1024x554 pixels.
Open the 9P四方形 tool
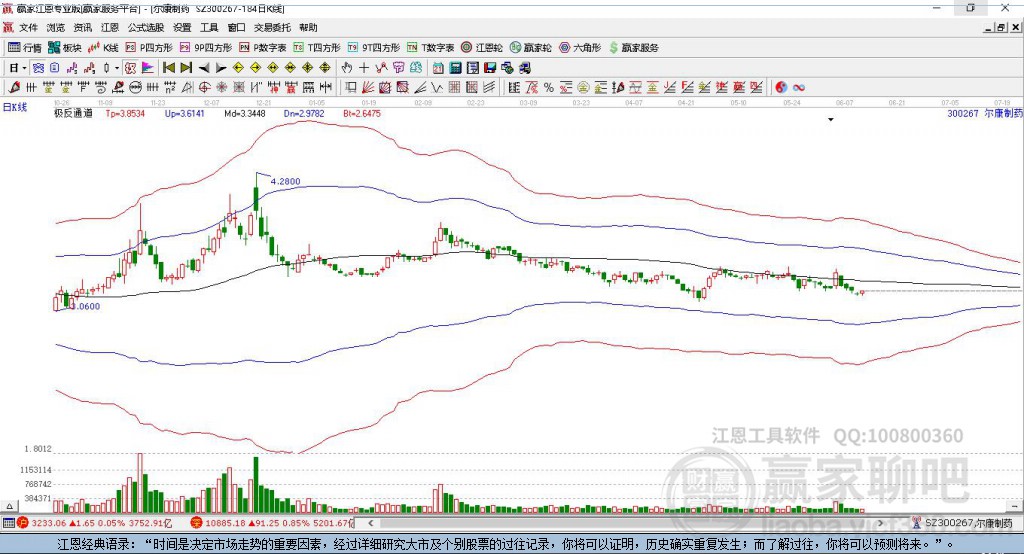coord(206,48)
